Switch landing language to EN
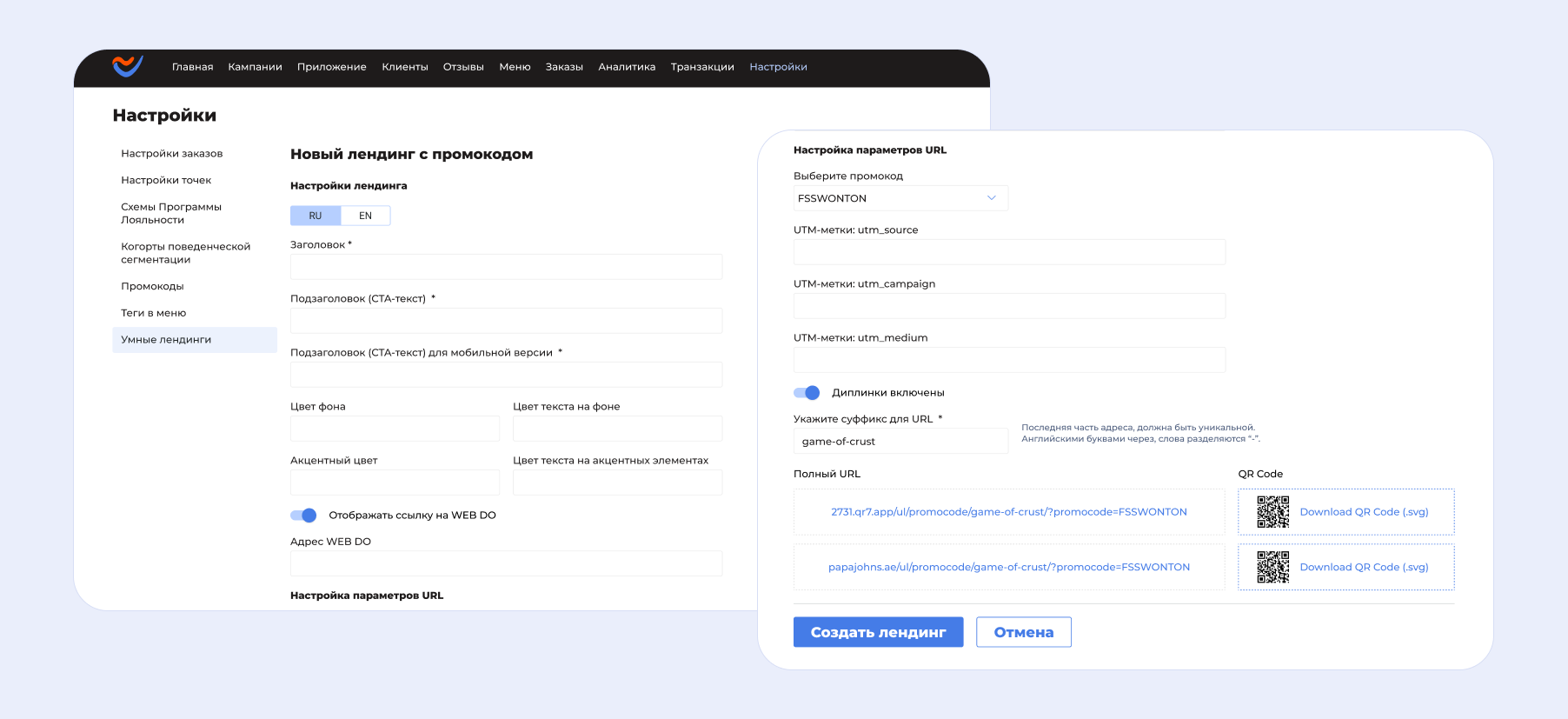 [366, 216]
